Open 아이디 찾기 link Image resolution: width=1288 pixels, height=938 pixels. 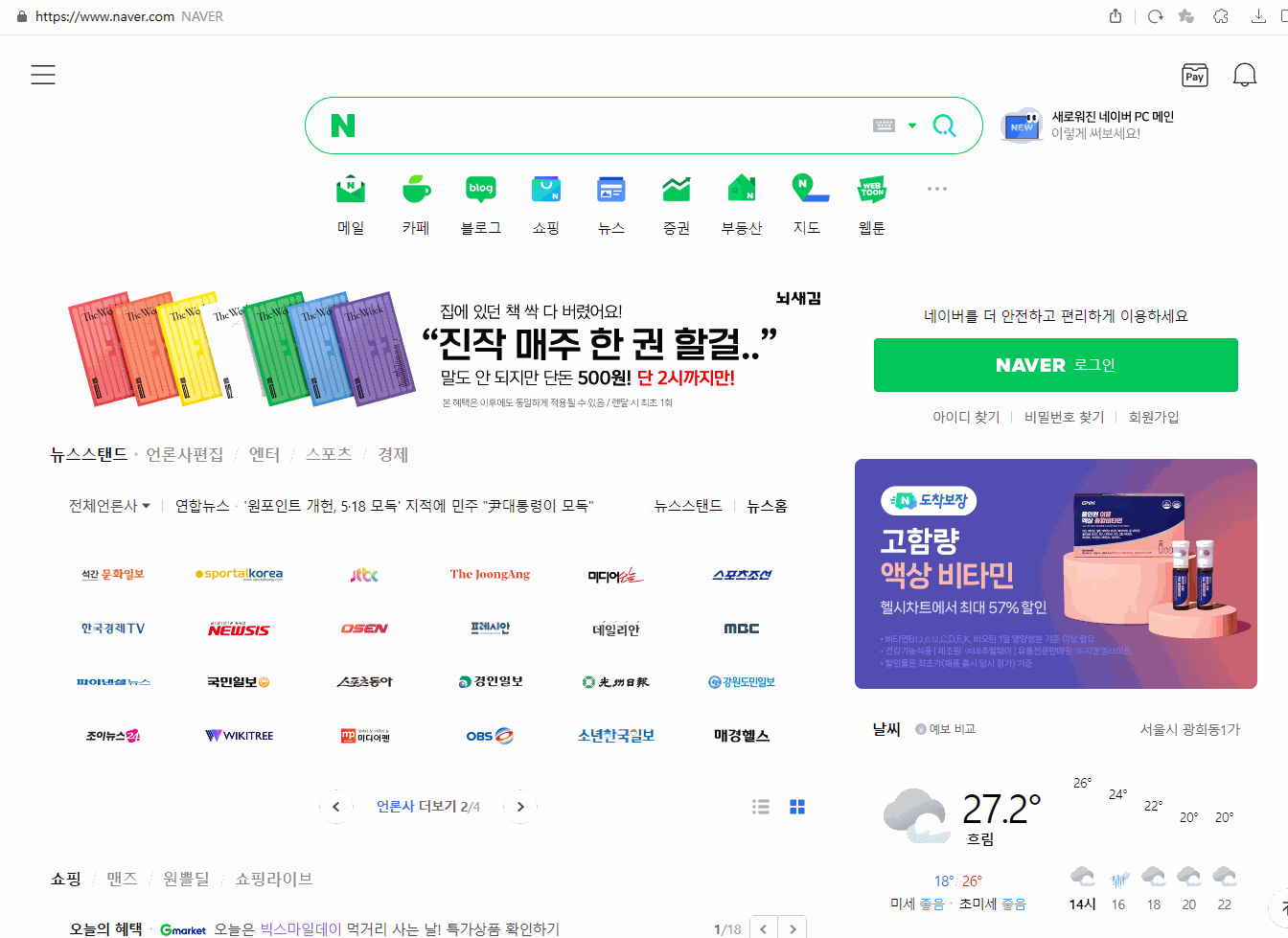[x=966, y=417]
